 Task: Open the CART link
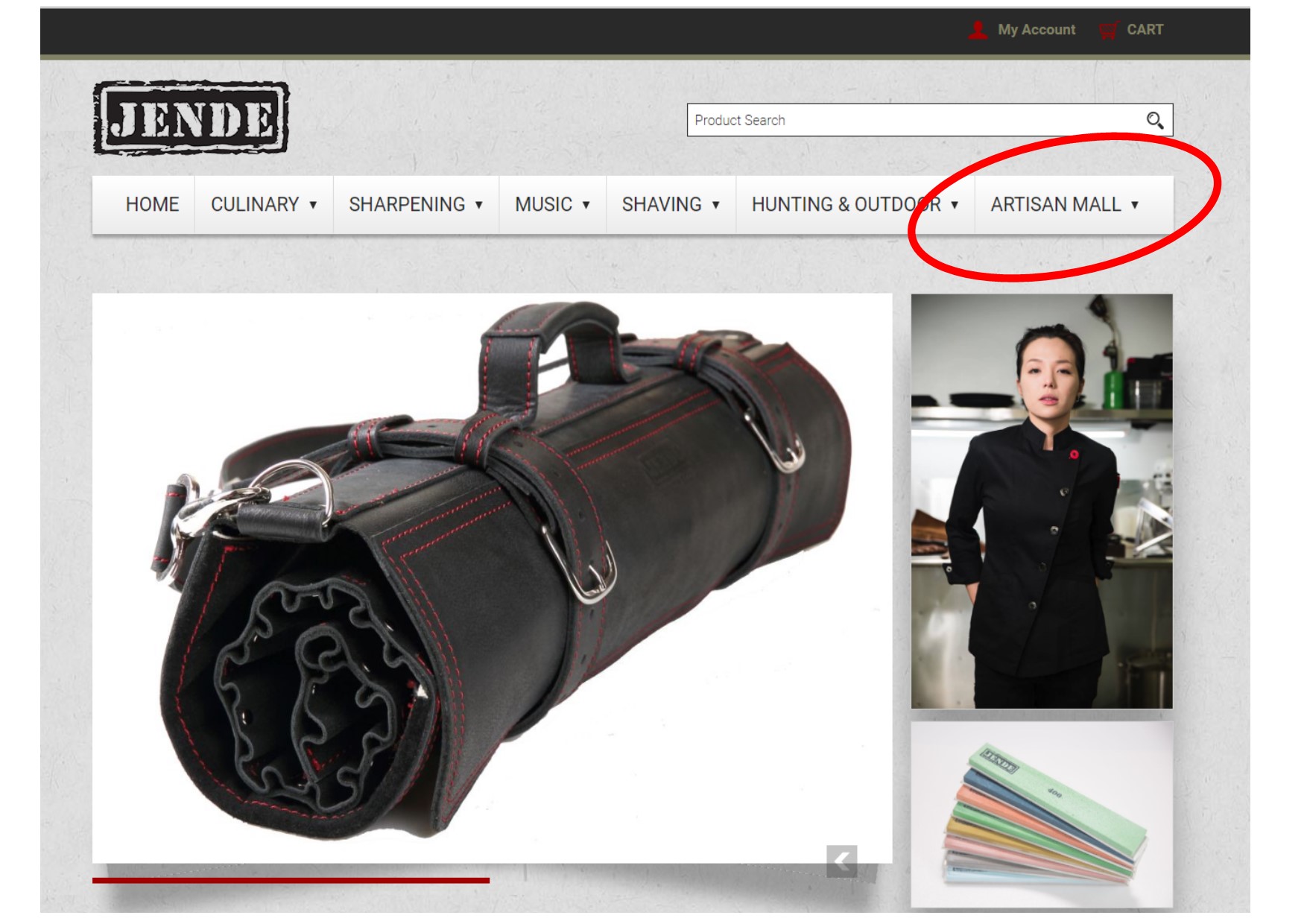click(1144, 30)
